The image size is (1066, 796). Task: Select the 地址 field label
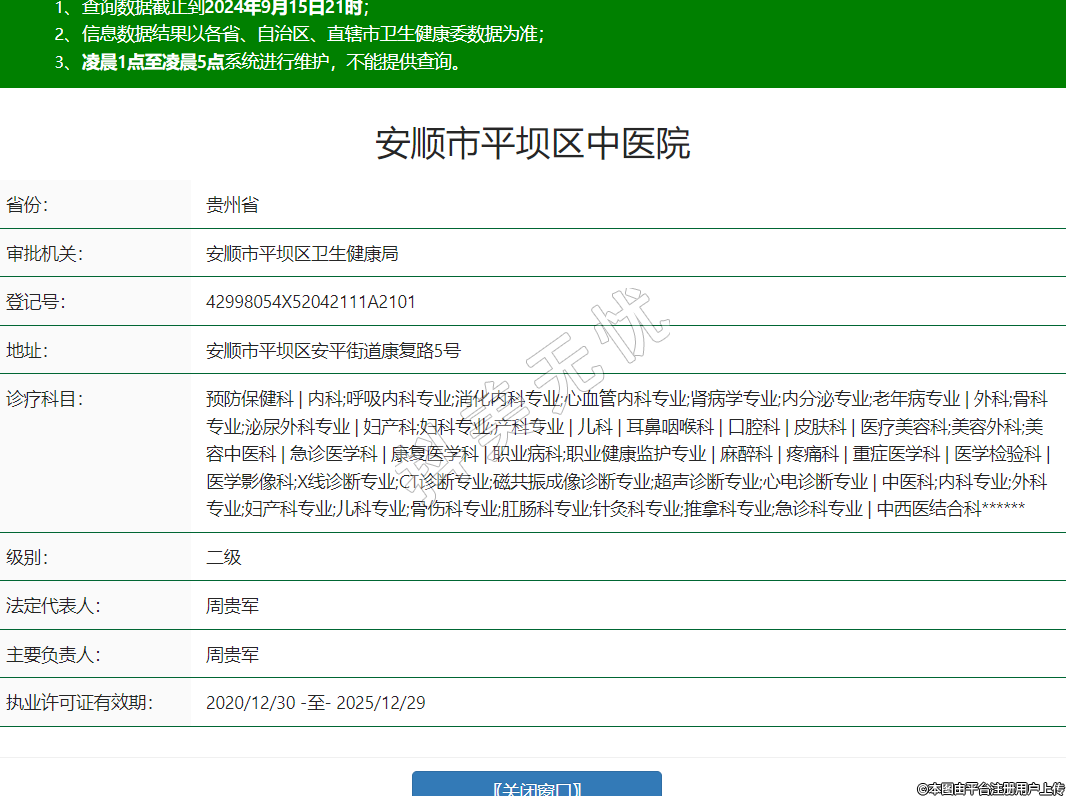[x=27, y=351]
